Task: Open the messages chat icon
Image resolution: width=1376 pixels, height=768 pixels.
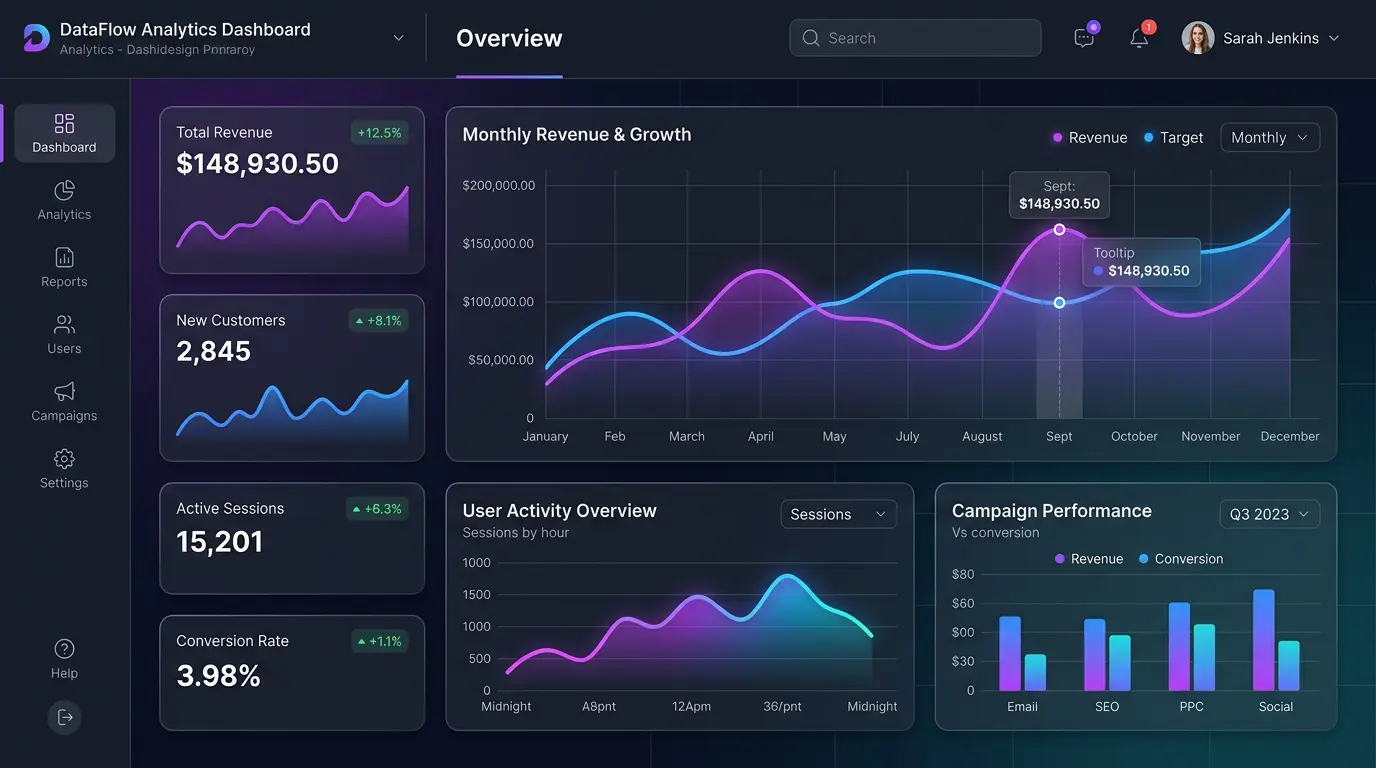Action: click(1084, 38)
